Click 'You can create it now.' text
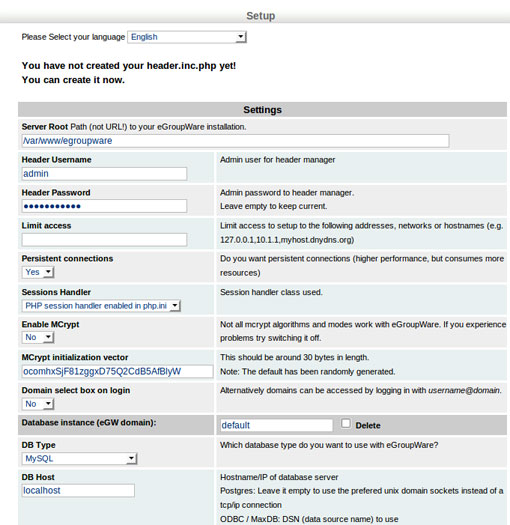Image resolution: width=510 pixels, height=525 pixels. 73,80
